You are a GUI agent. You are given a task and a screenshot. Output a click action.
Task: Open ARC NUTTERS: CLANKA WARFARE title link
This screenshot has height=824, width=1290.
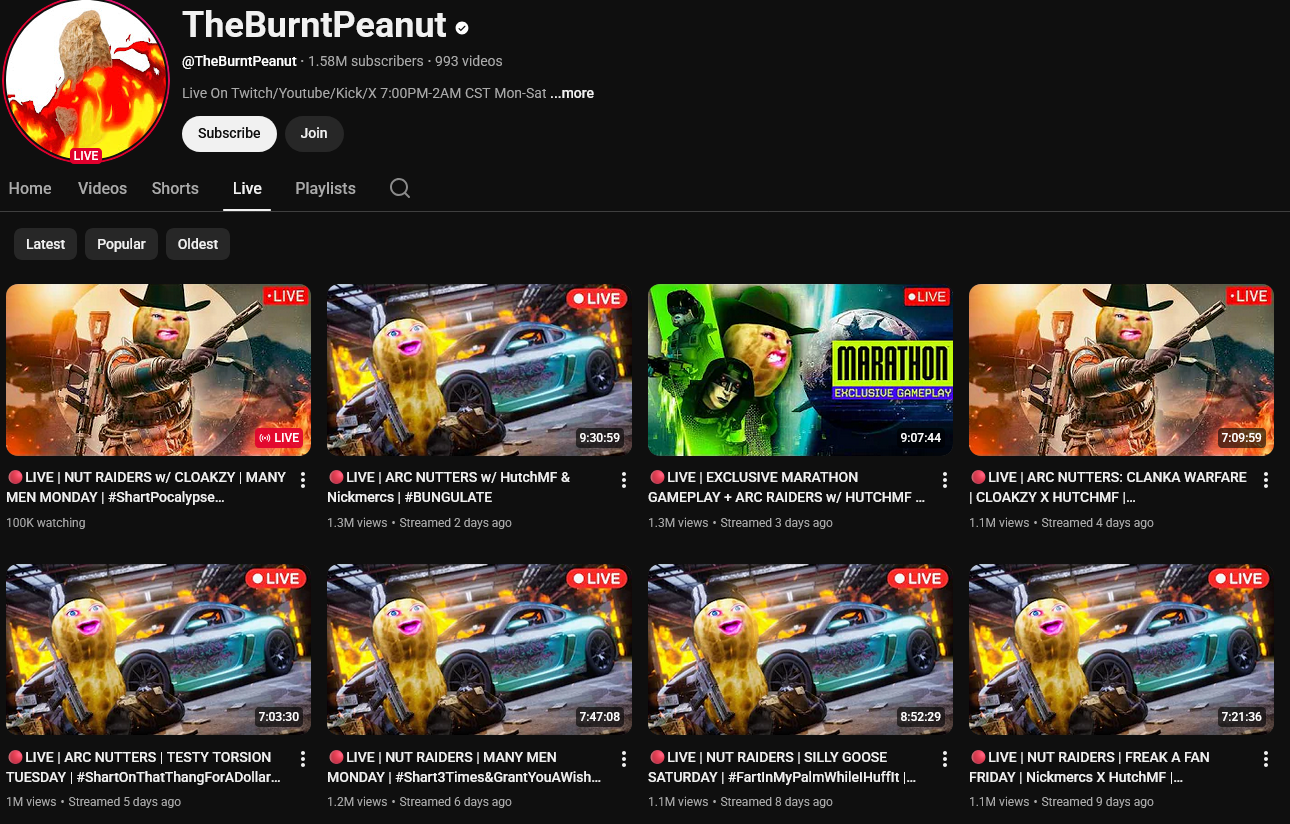1109,487
